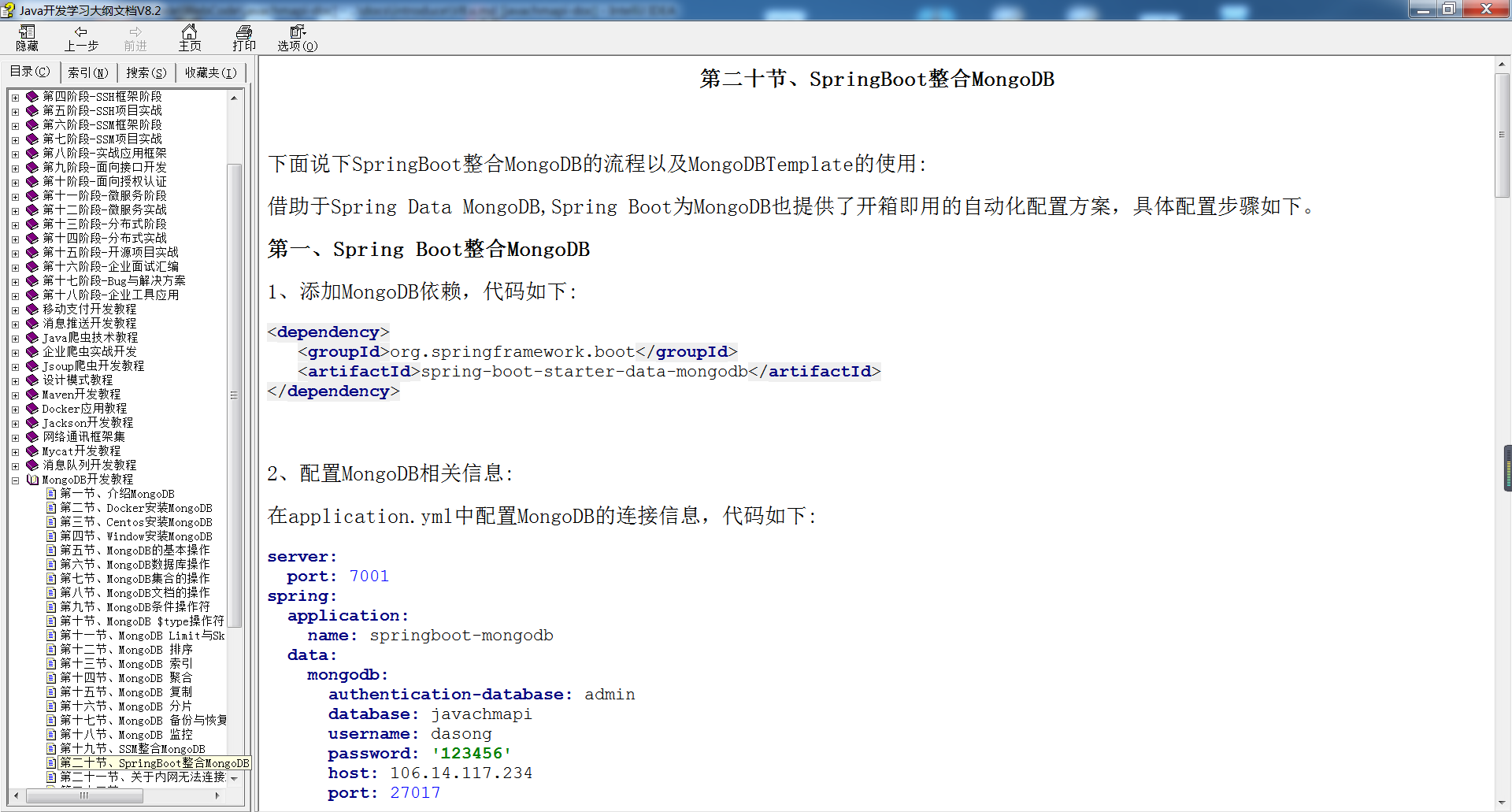Click the book icon of 第五阶段-SSH项目实战
The width and height of the screenshot is (1512, 812).
point(32,110)
